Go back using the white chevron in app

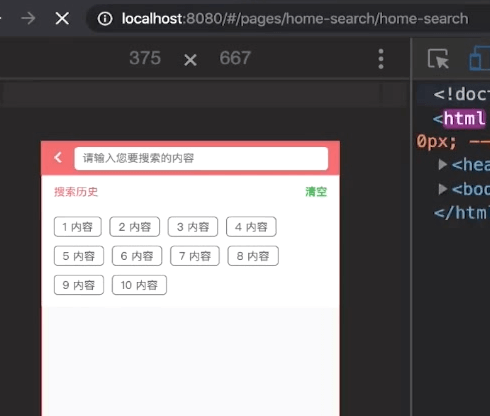[58, 158]
